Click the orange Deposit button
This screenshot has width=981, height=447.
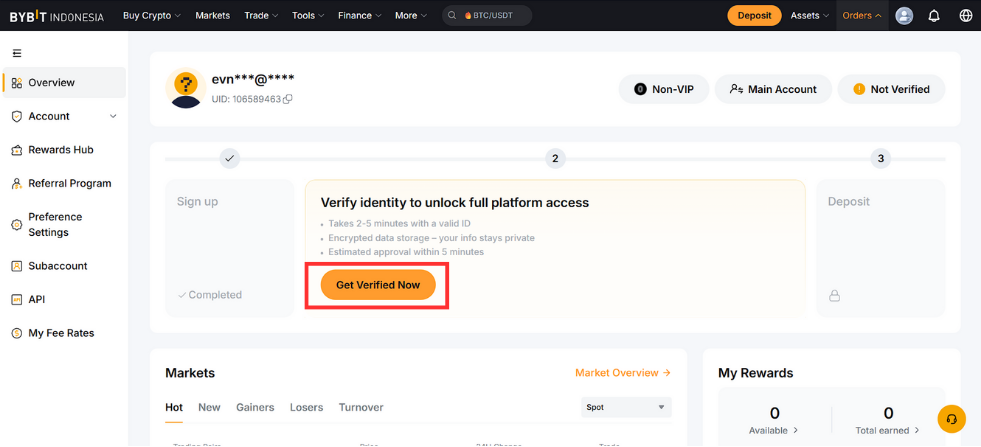click(755, 16)
